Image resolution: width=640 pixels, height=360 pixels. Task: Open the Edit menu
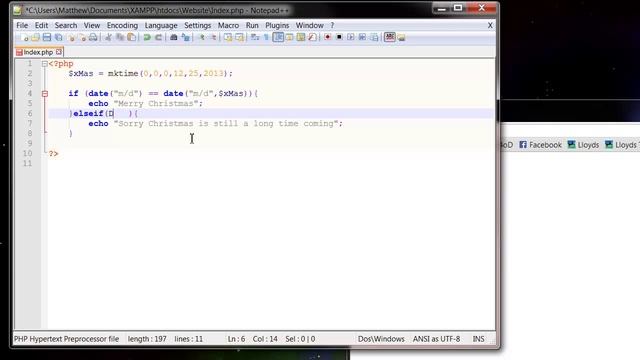pyautogui.click(x=41, y=25)
